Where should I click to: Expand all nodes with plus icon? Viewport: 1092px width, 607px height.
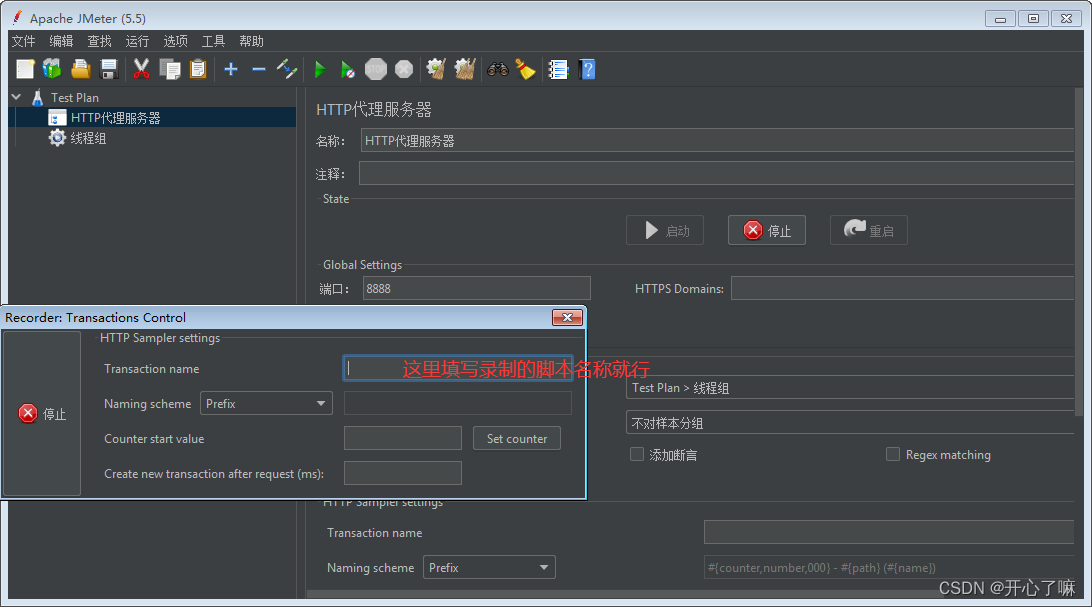tap(231, 69)
